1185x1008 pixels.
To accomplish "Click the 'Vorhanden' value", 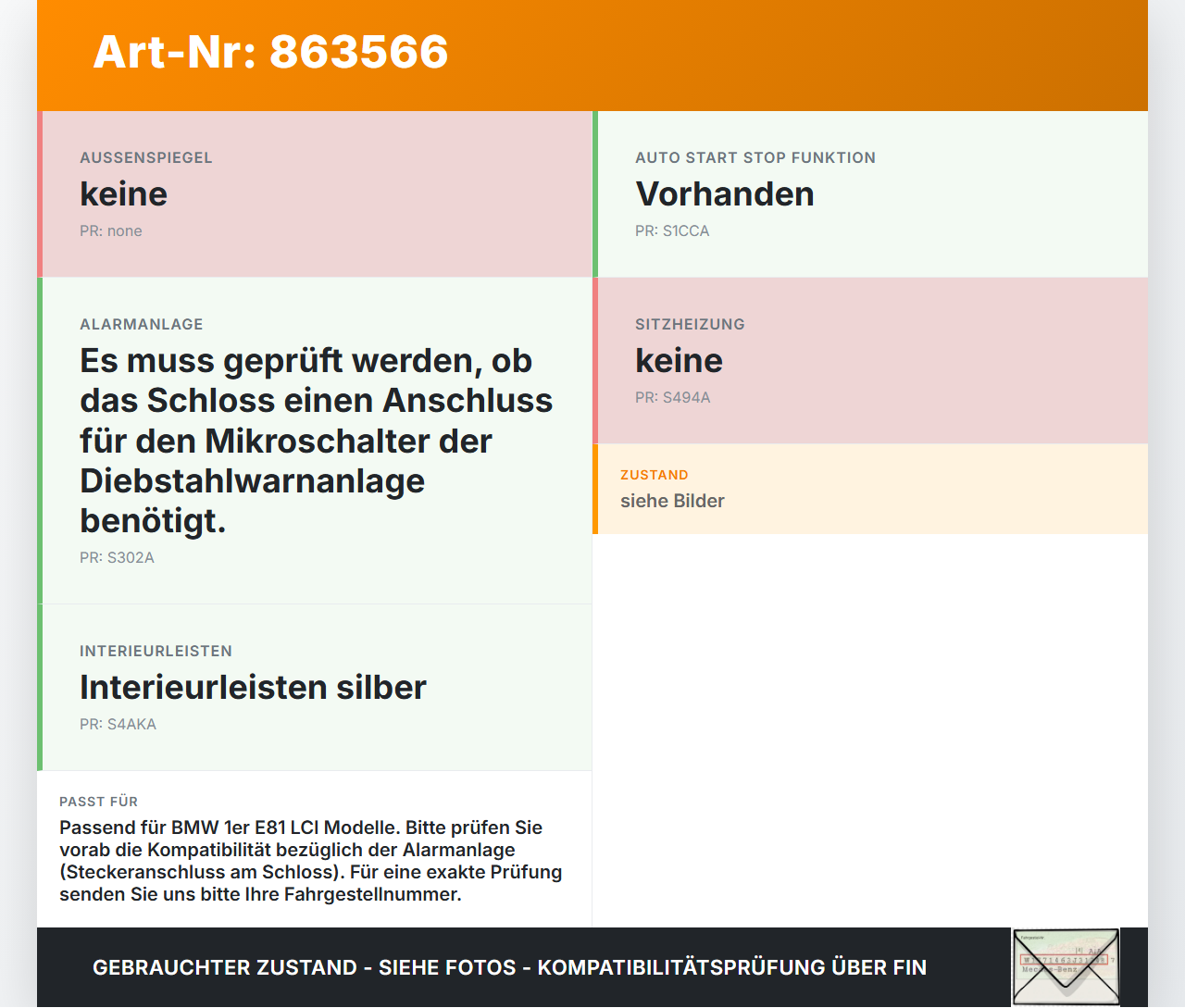I will pos(725,194).
